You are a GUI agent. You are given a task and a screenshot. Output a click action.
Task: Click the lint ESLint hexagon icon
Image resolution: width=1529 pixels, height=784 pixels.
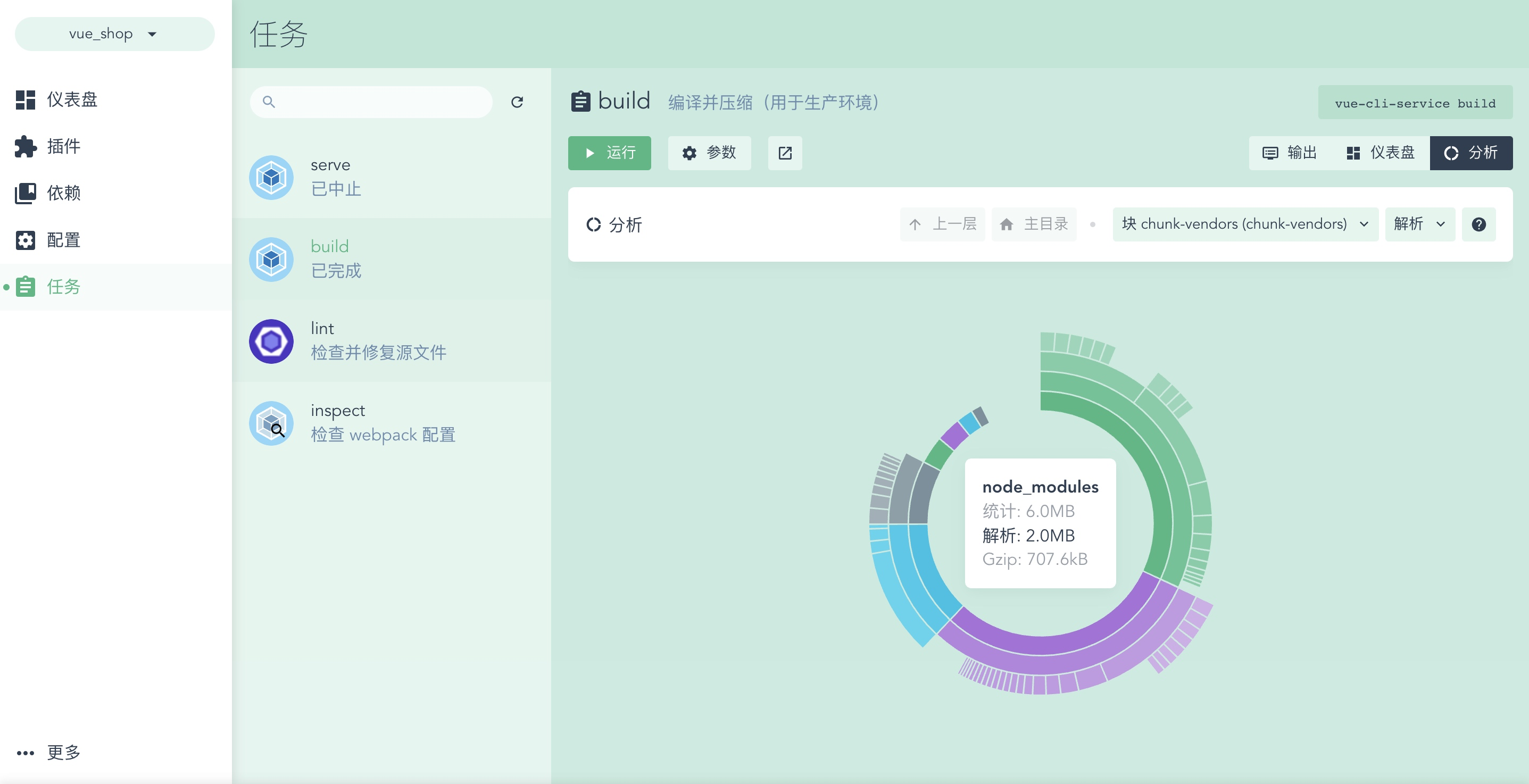pyautogui.click(x=271, y=341)
